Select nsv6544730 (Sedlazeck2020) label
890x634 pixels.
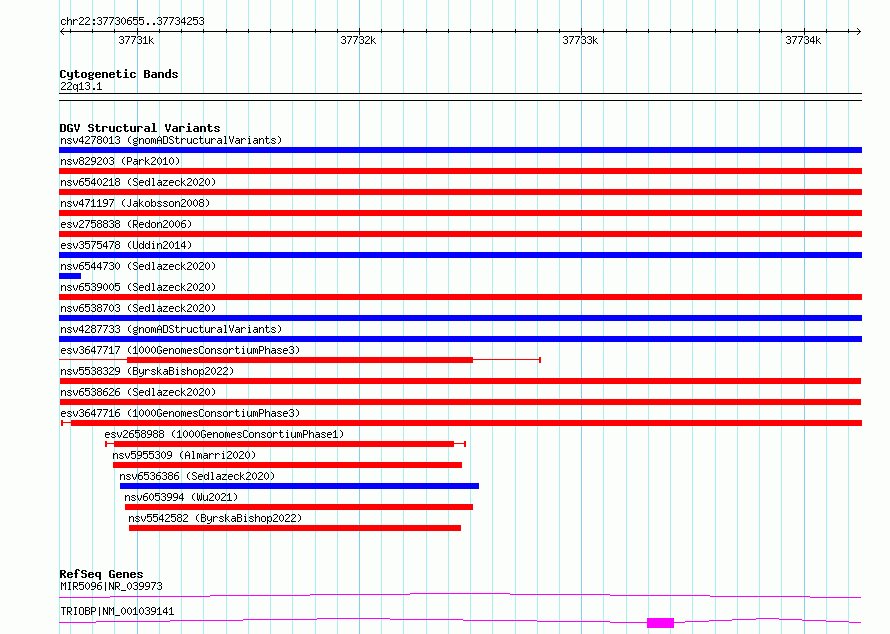pyautogui.click(x=138, y=266)
